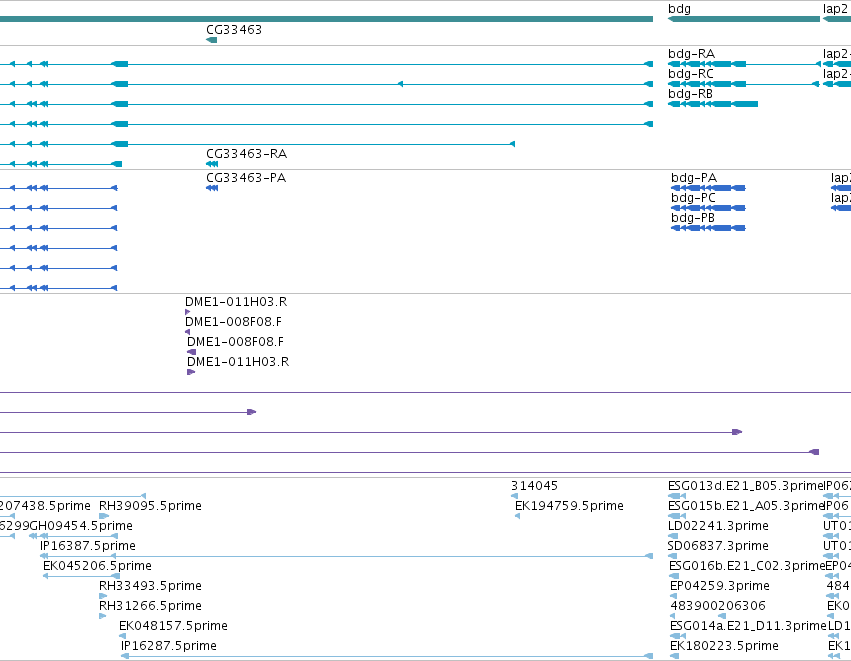Click the lap2 gene label
The width and height of the screenshot is (851, 661).
tap(835, 9)
